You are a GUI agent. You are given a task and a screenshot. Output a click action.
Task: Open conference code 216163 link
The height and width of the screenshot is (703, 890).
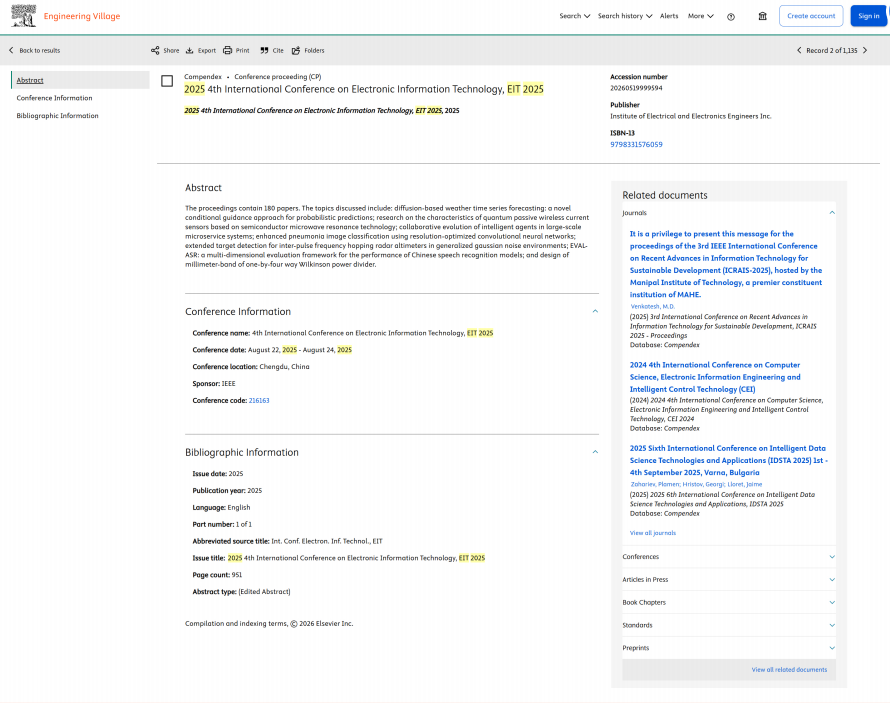click(259, 400)
